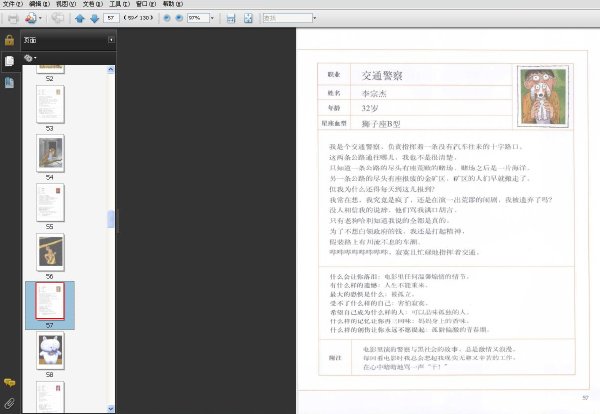The image size is (600, 414).
Task: Open the attachments paperclip icon
Action: pyautogui.click(x=10, y=403)
